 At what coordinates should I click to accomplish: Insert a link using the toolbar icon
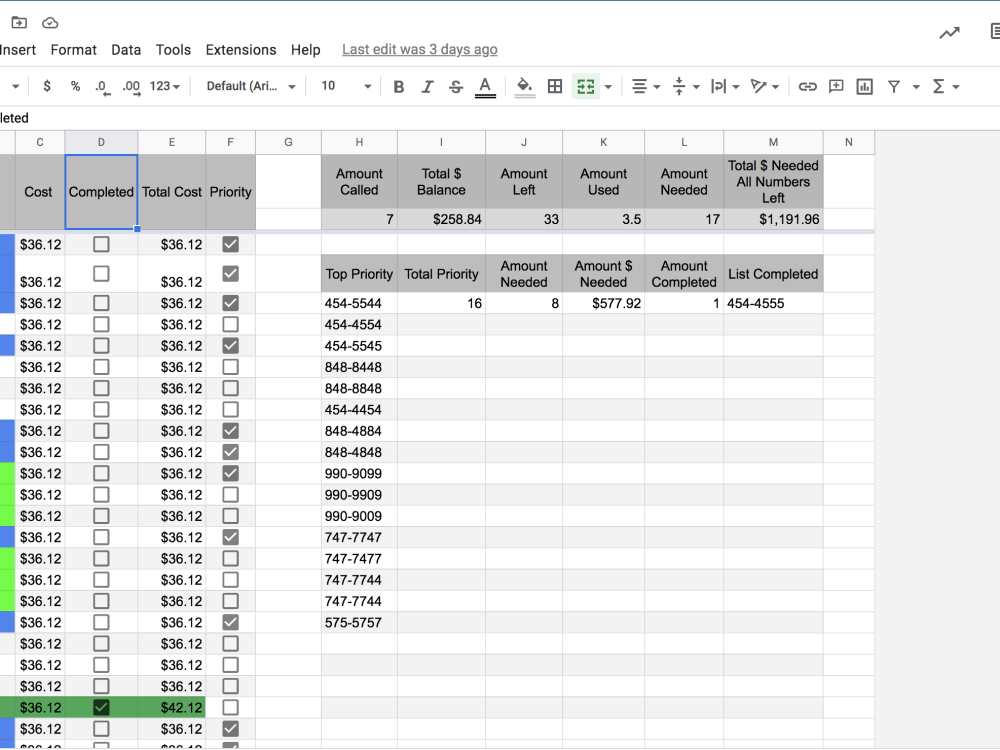[x=807, y=86]
